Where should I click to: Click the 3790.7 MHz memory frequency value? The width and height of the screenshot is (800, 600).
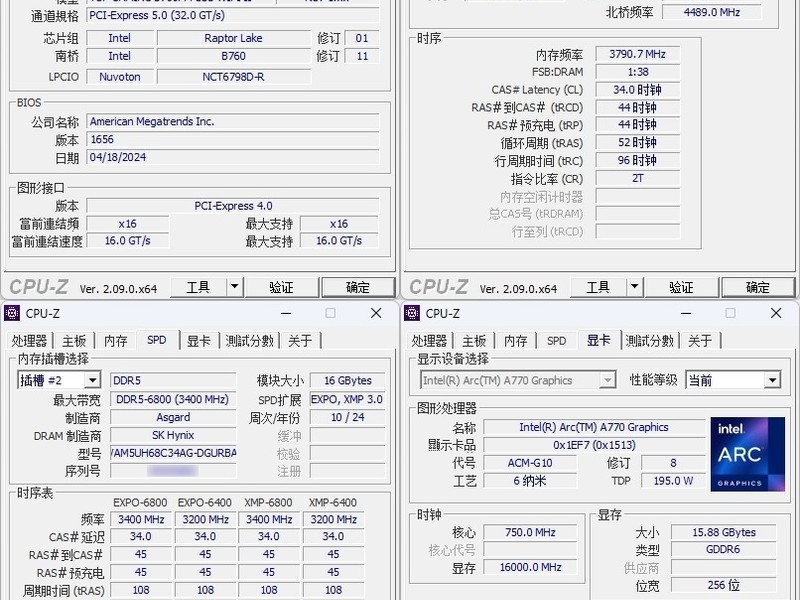[x=638, y=54]
